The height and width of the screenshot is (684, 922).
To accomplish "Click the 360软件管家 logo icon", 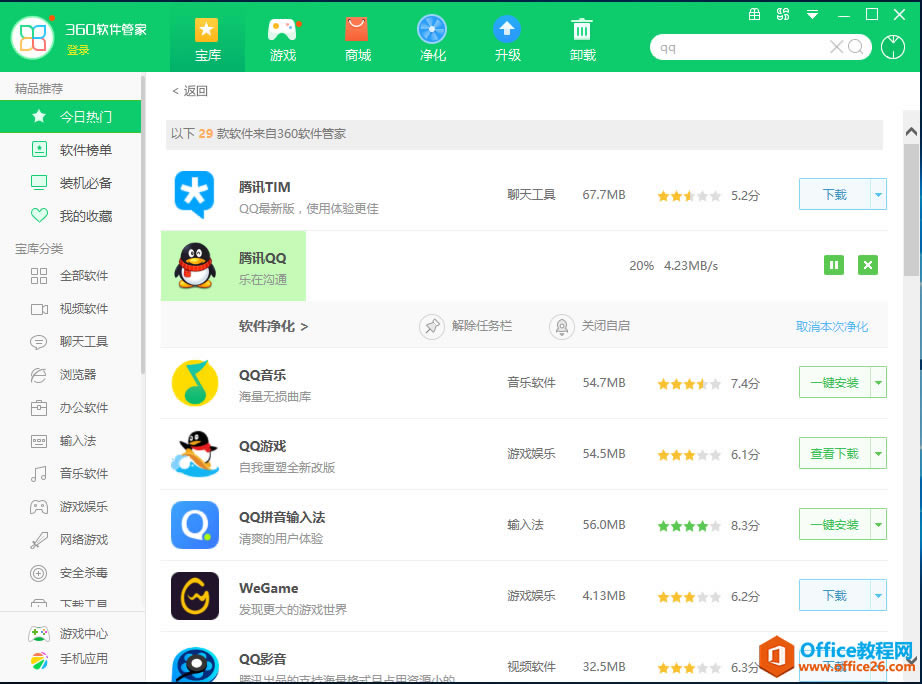I will pyautogui.click(x=32, y=38).
